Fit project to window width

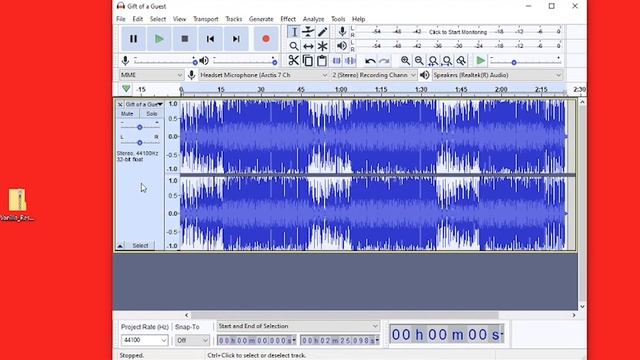tap(447, 61)
